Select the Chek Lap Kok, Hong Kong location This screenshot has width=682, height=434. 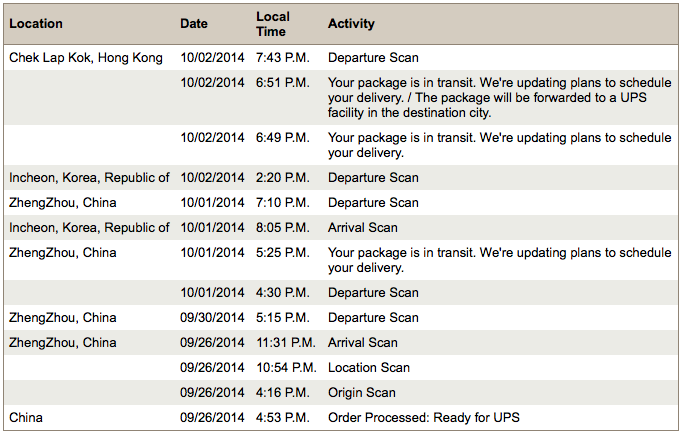(86, 58)
